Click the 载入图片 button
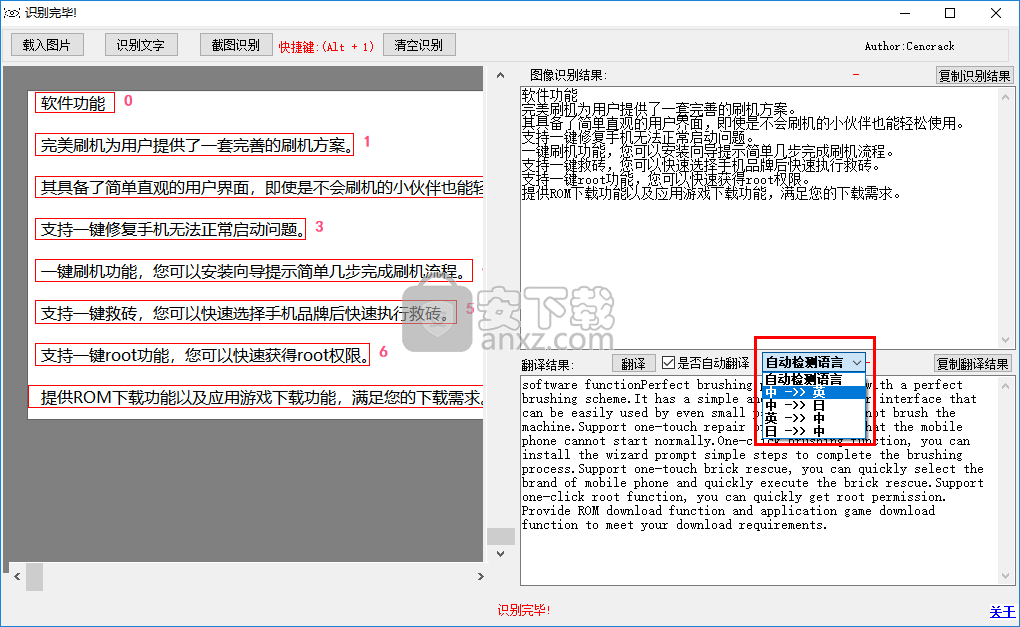This screenshot has height=627, width=1020. [47, 45]
